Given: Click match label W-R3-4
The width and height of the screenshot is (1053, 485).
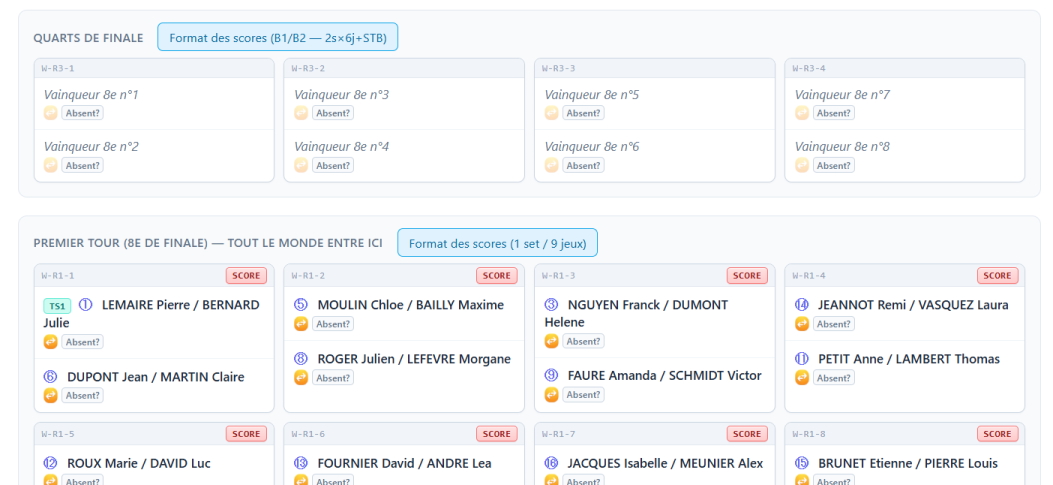Looking at the screenshot, I should [809, 69].
